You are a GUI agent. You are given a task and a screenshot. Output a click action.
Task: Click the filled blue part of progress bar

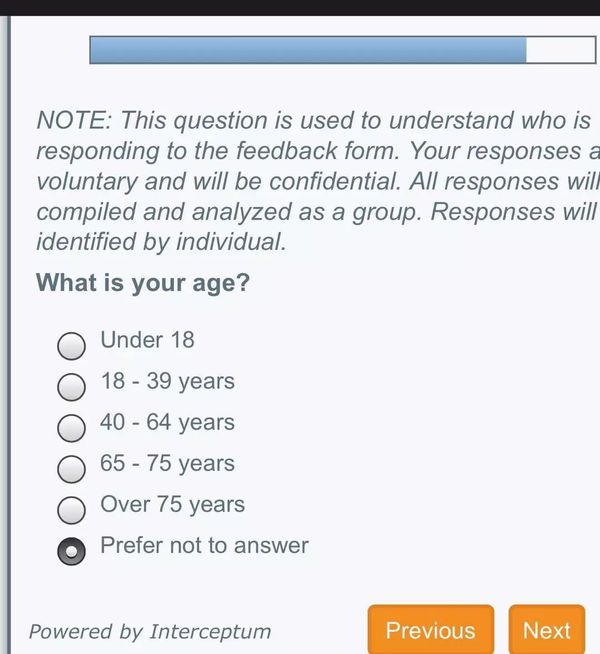click(x=308, y=50)
